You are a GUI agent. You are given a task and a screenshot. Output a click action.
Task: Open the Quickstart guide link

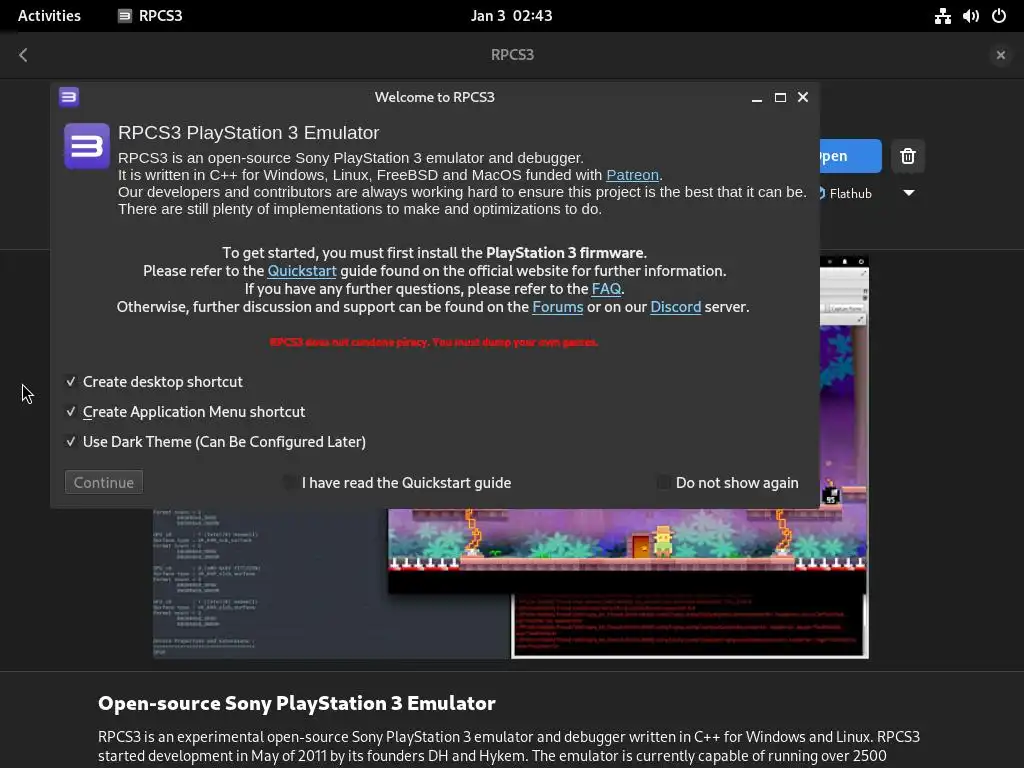point(302,271)
